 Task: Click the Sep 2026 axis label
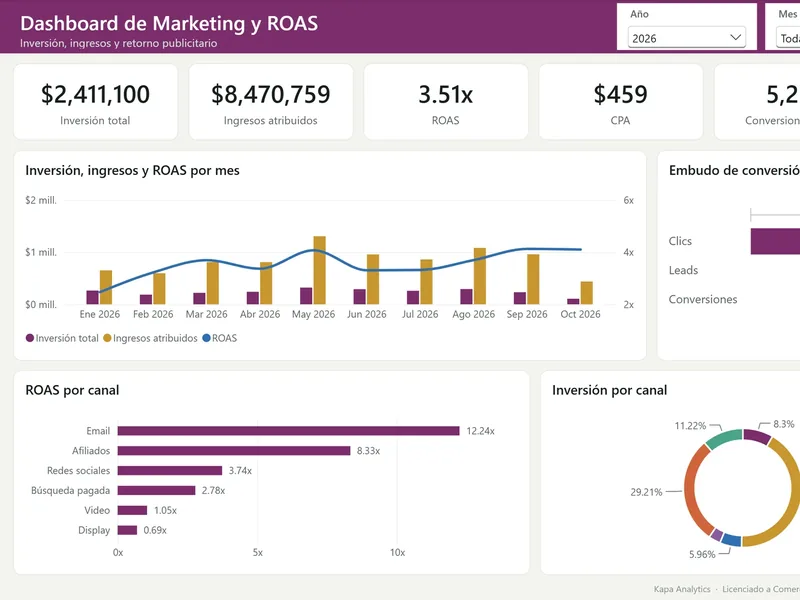click(527, 314)
